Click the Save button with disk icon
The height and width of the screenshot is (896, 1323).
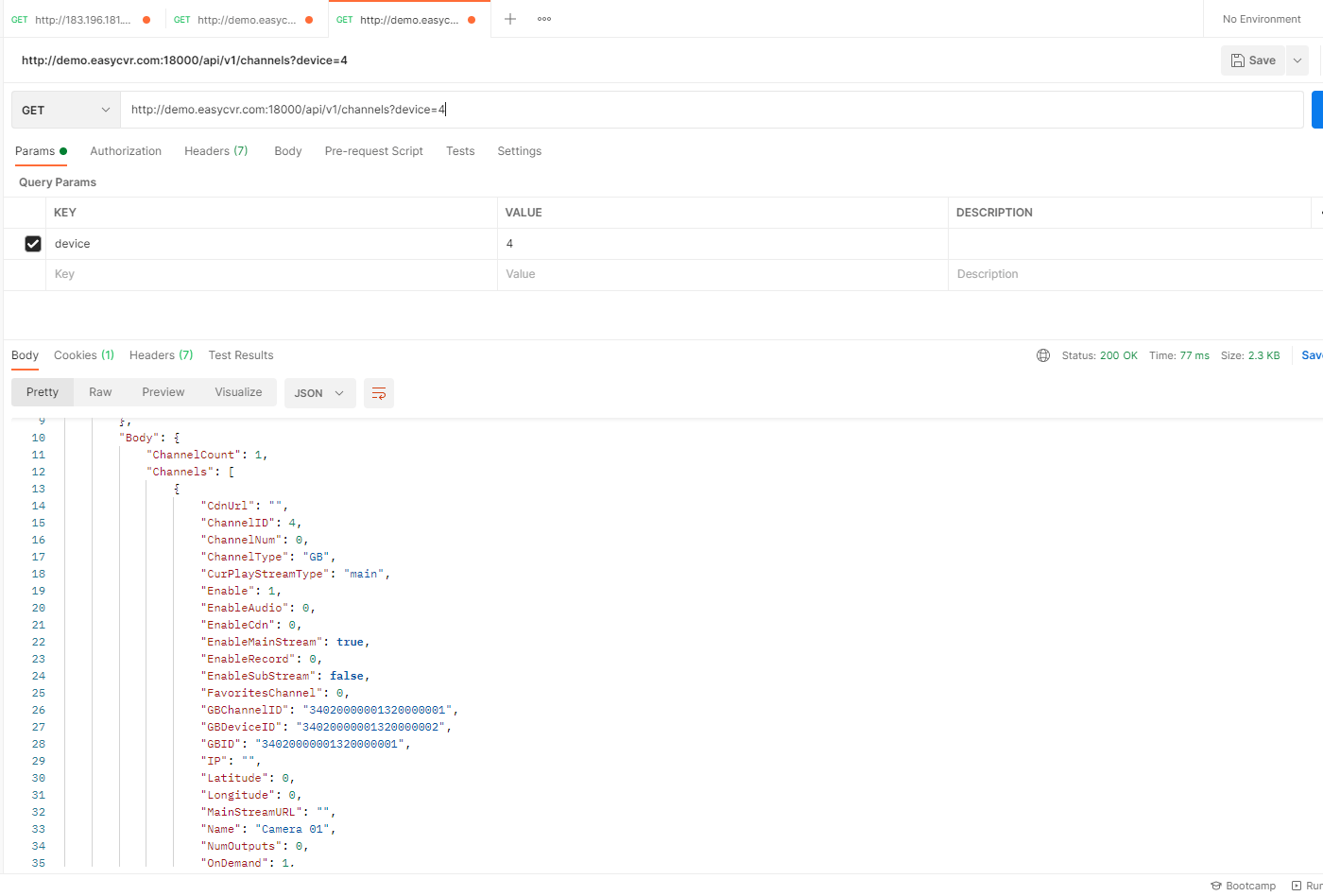coord(1252,60)
